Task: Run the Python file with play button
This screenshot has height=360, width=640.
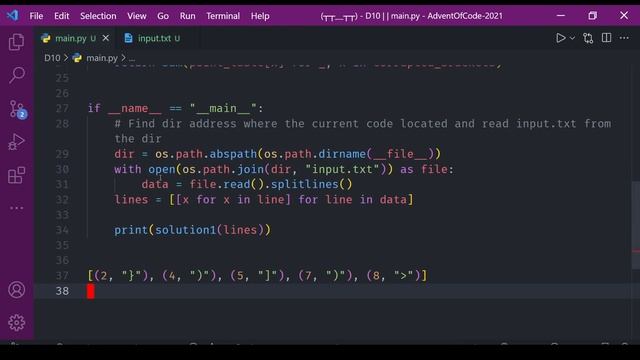Action: click(x=560, y=38)
